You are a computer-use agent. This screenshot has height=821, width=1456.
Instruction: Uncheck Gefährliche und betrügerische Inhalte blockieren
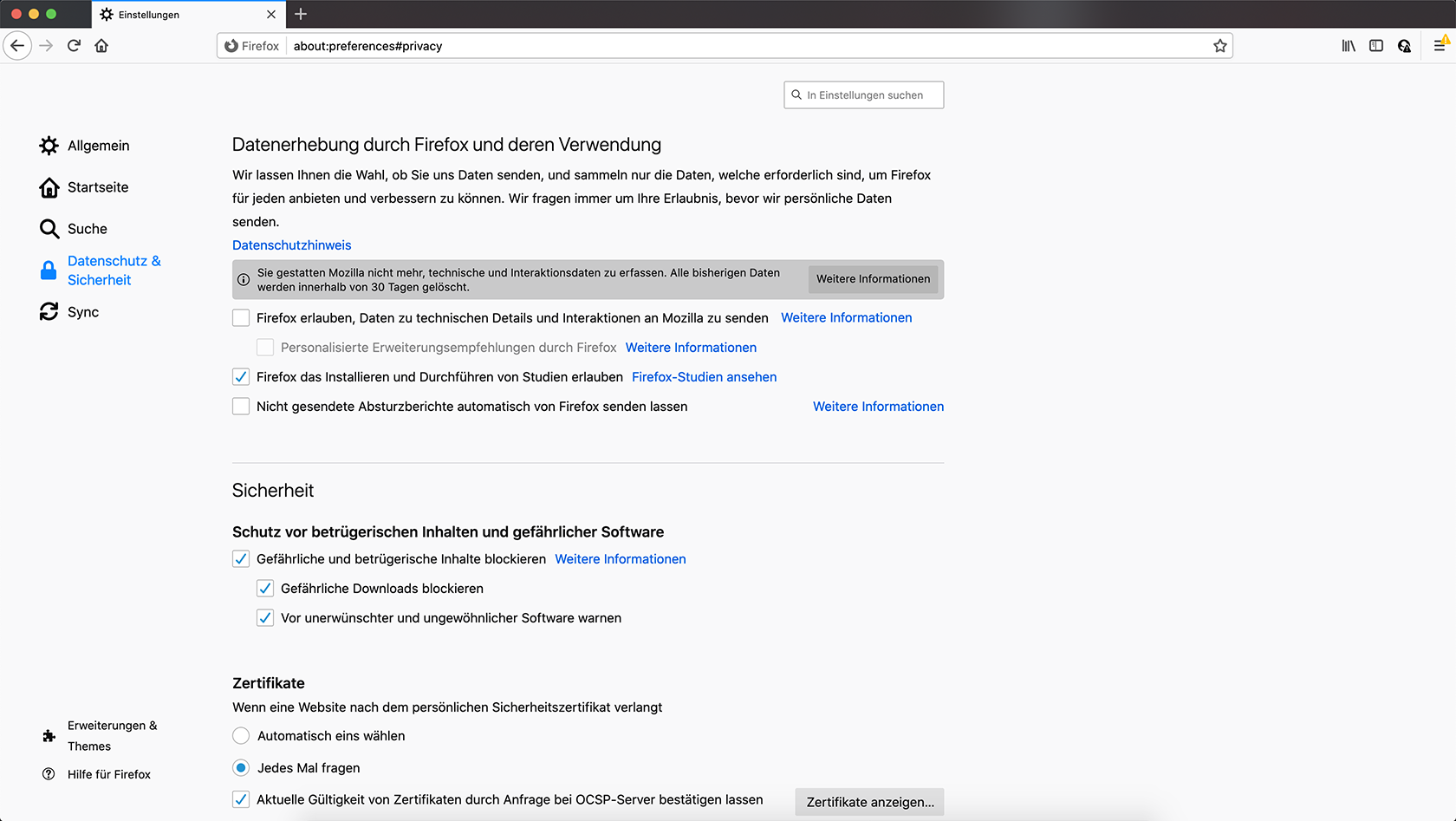pos(241,559)
